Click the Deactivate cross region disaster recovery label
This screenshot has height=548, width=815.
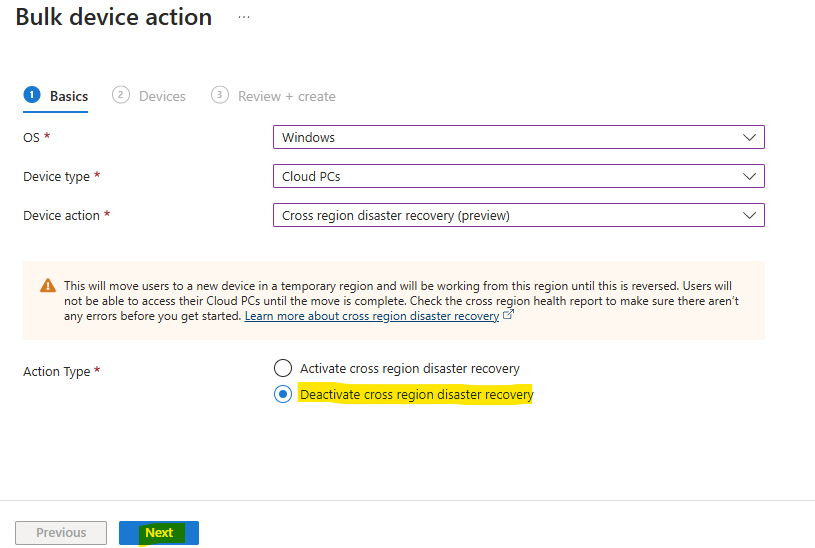(416, 395)
